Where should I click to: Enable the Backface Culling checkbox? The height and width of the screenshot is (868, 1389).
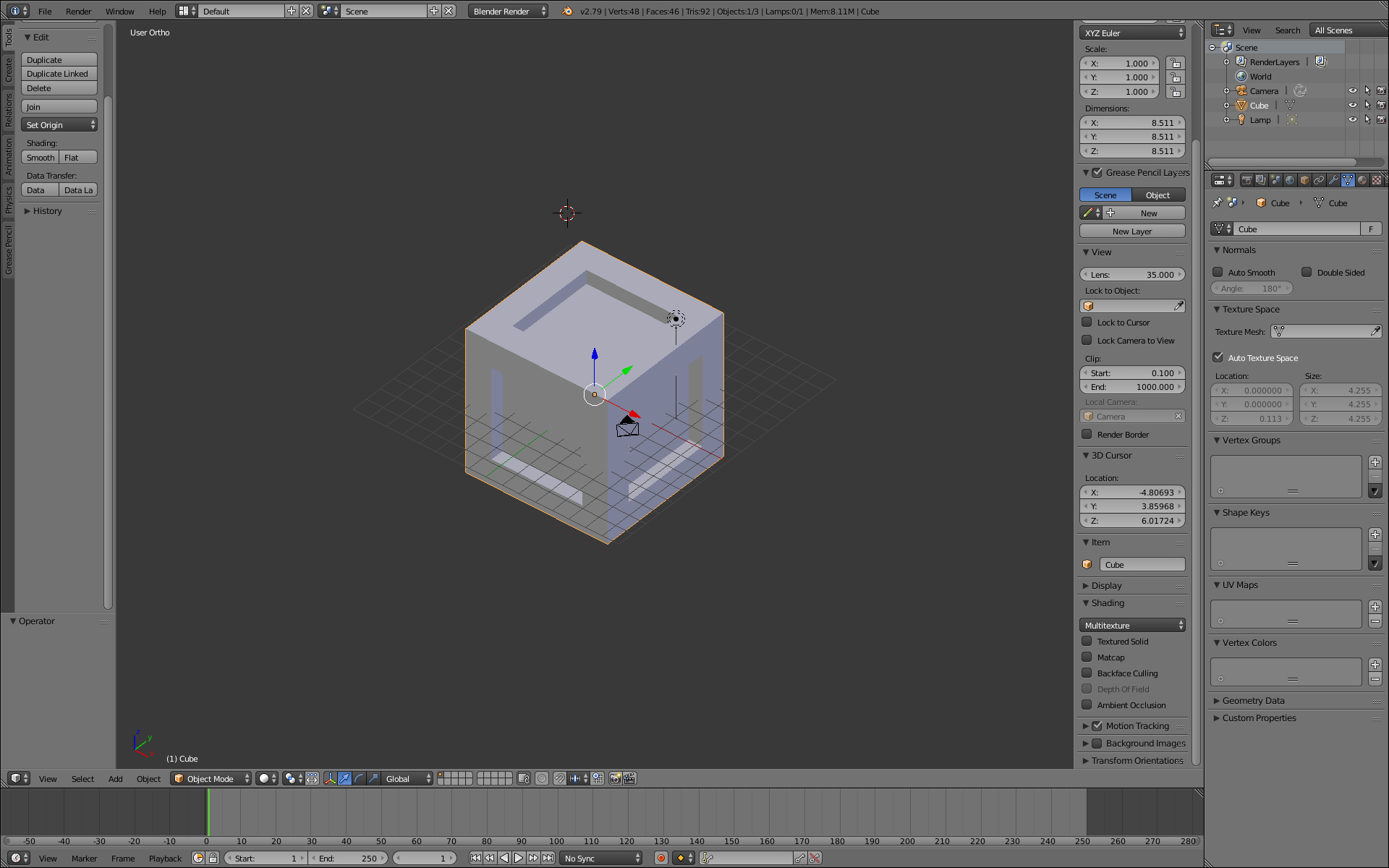point(1087,673)
